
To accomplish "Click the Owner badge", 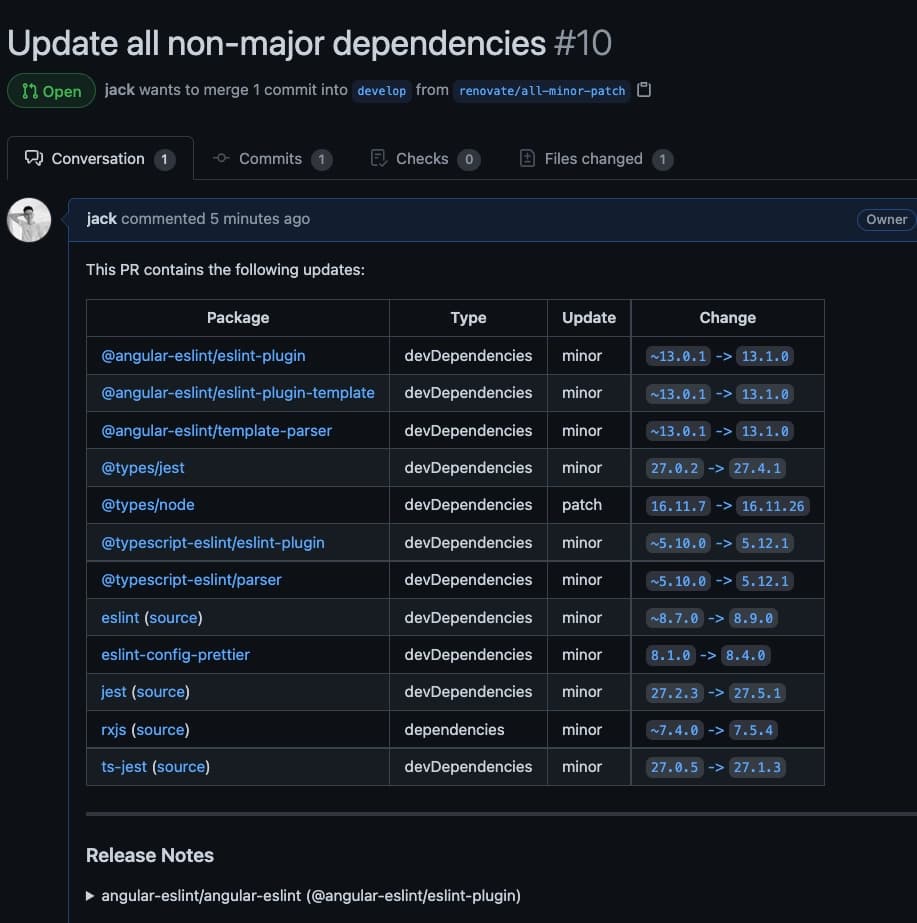I will coord(886,220).
